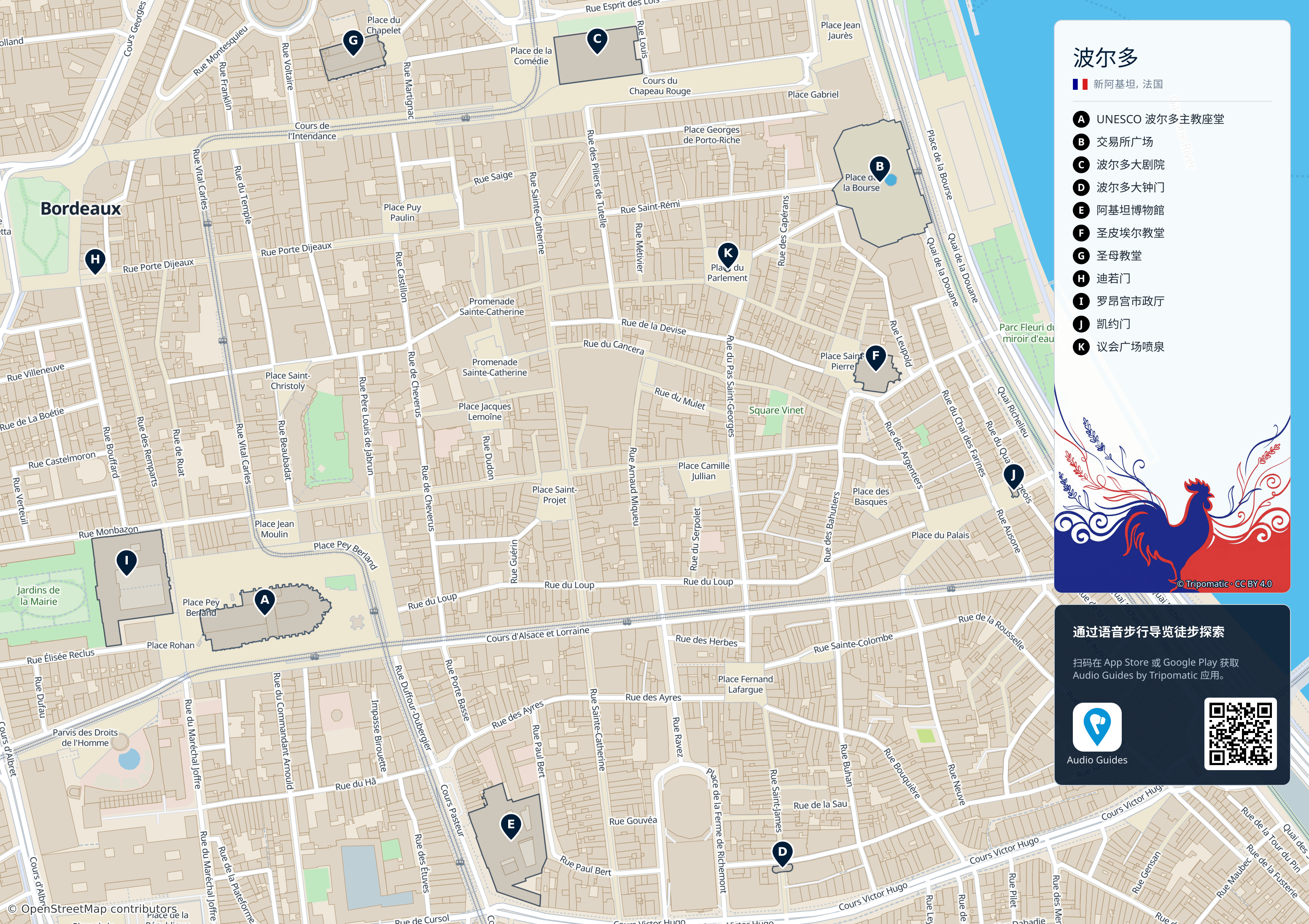Click the 通过语音步行导览徒步探索 heading
Image resolution: width=1309 pixels, height=924 pixels.
click(1148, 631)
